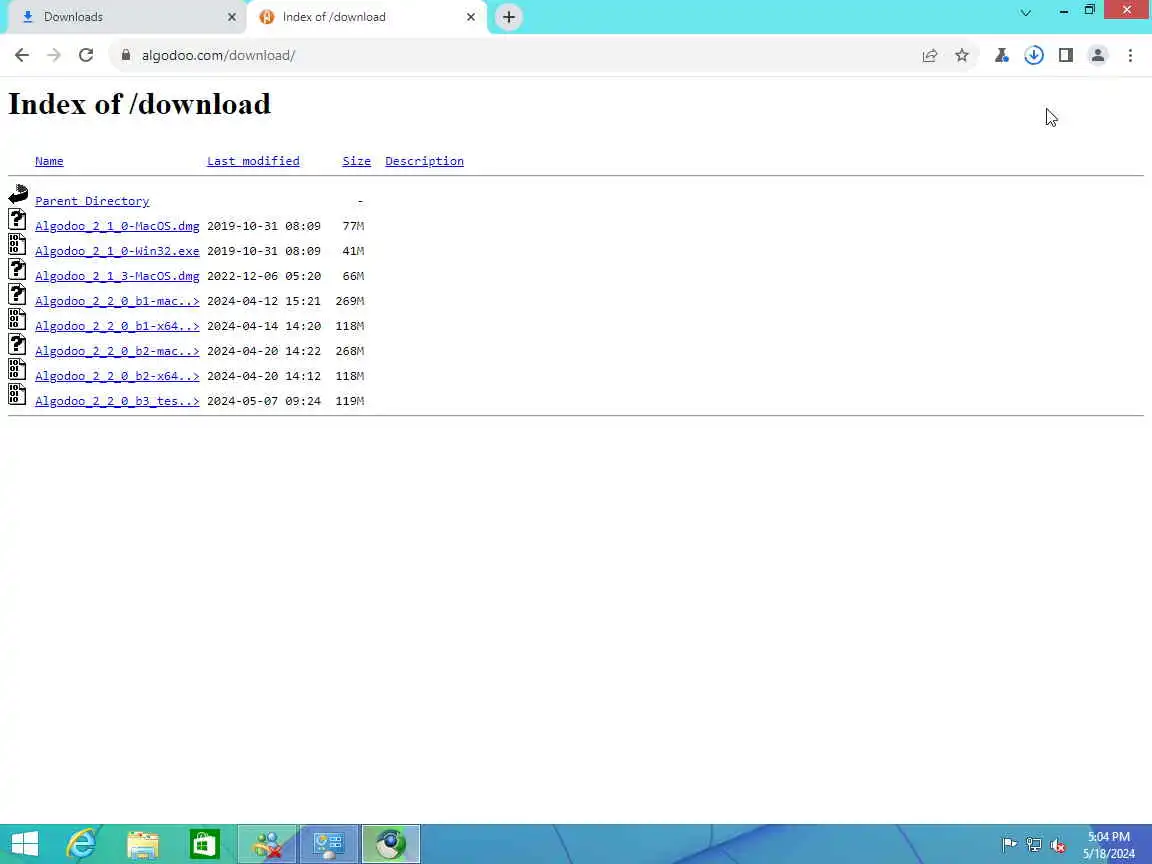Download the Algodoo_2_2_0_b3_tes file
Viewport: 1152px width, 864px height.
[117, 400]
